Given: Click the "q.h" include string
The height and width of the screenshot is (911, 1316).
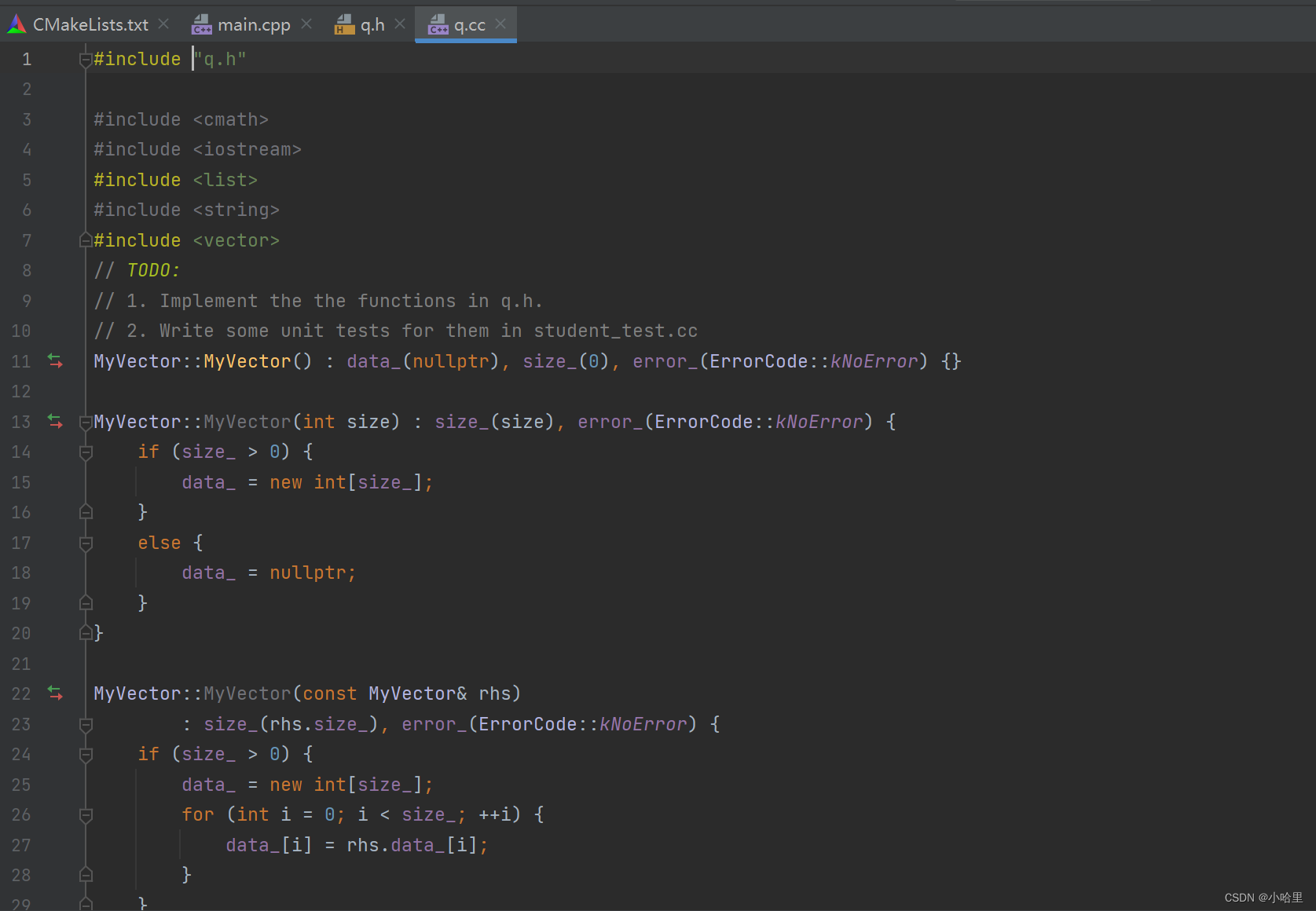Looking at the screenshot, I should pyautogui.click(x=220, y=59).
